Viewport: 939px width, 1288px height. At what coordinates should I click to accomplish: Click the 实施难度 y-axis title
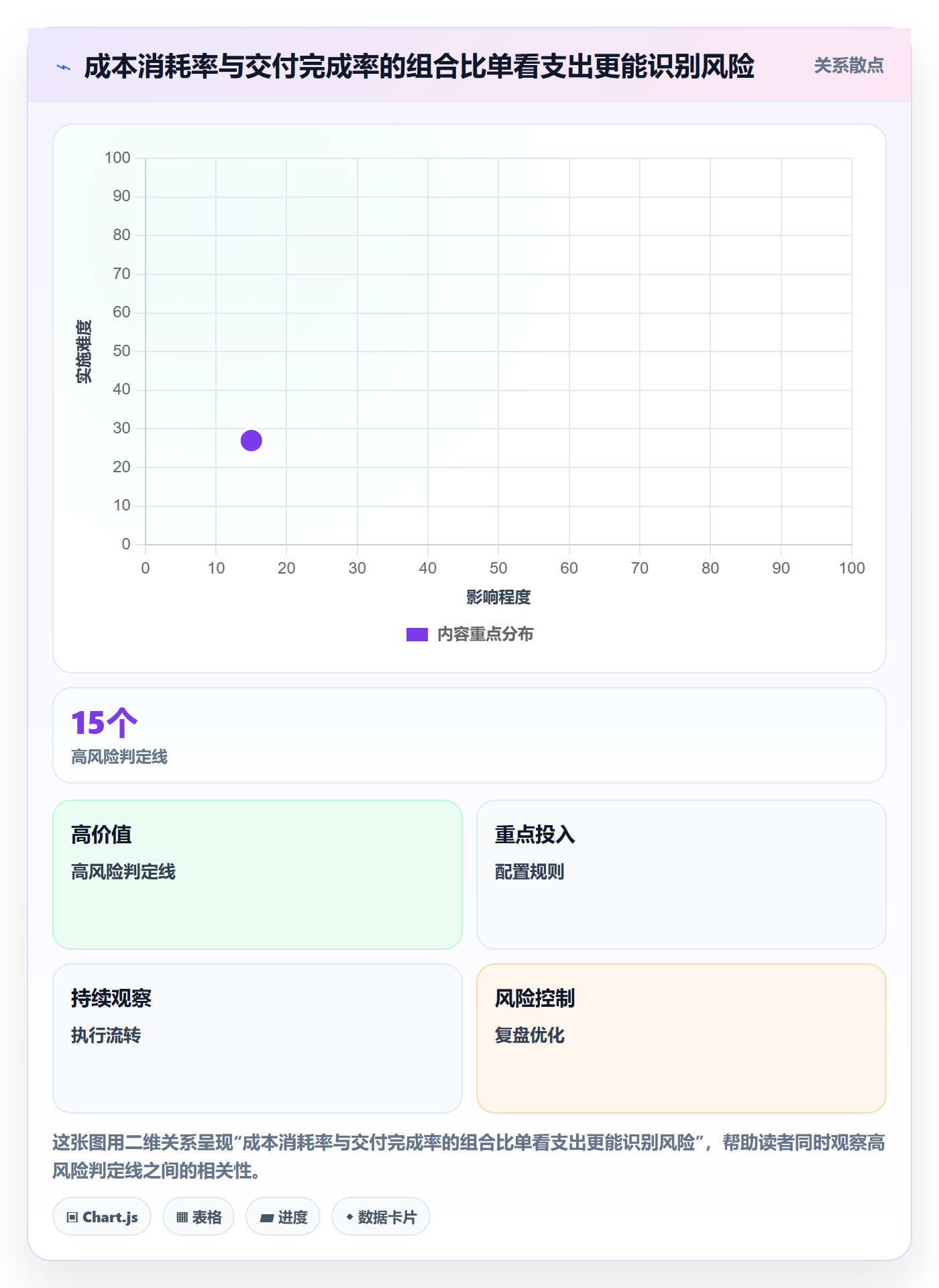pos(84,352)
